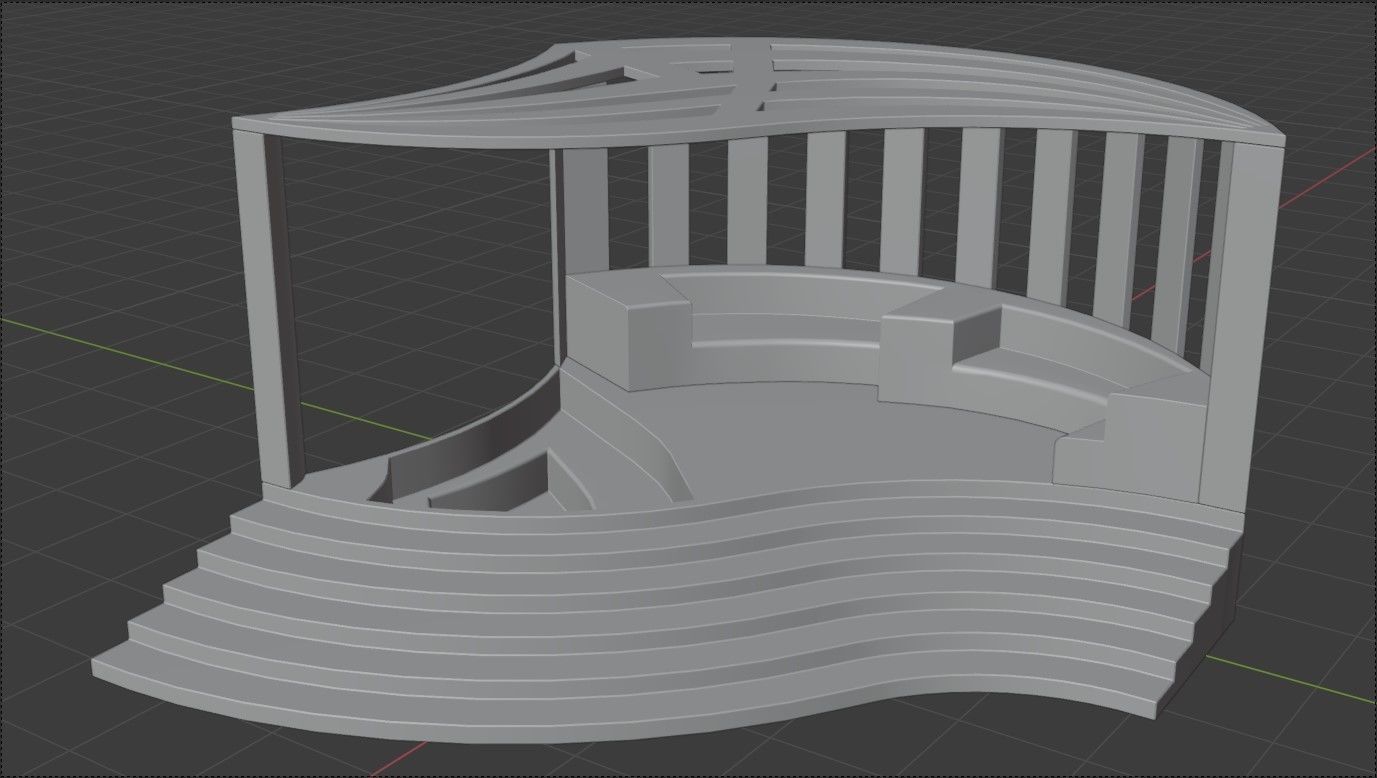Select the curved slatted roof of the model

[757, 93]
